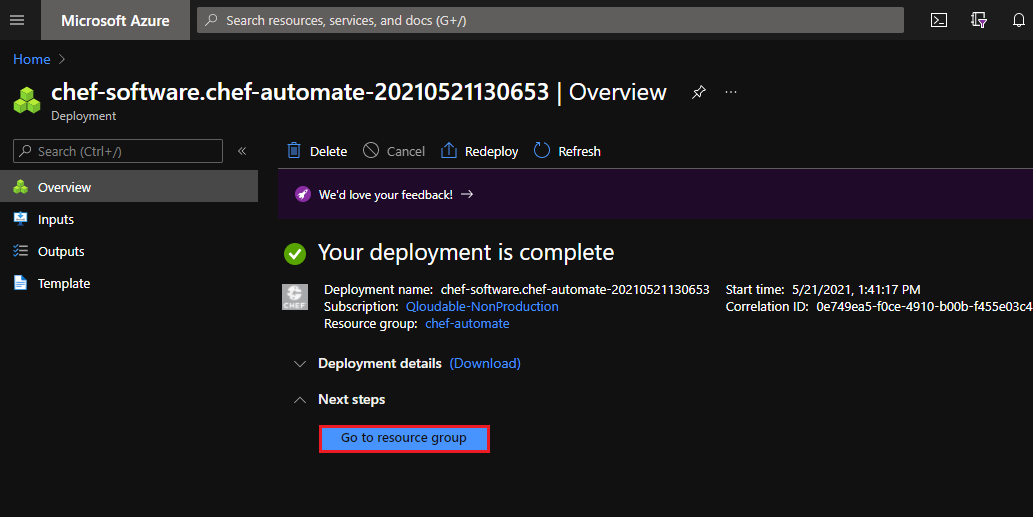Open the notifications bell
The width and height of the screenshot is (1033, 517).
[1019, 20]
